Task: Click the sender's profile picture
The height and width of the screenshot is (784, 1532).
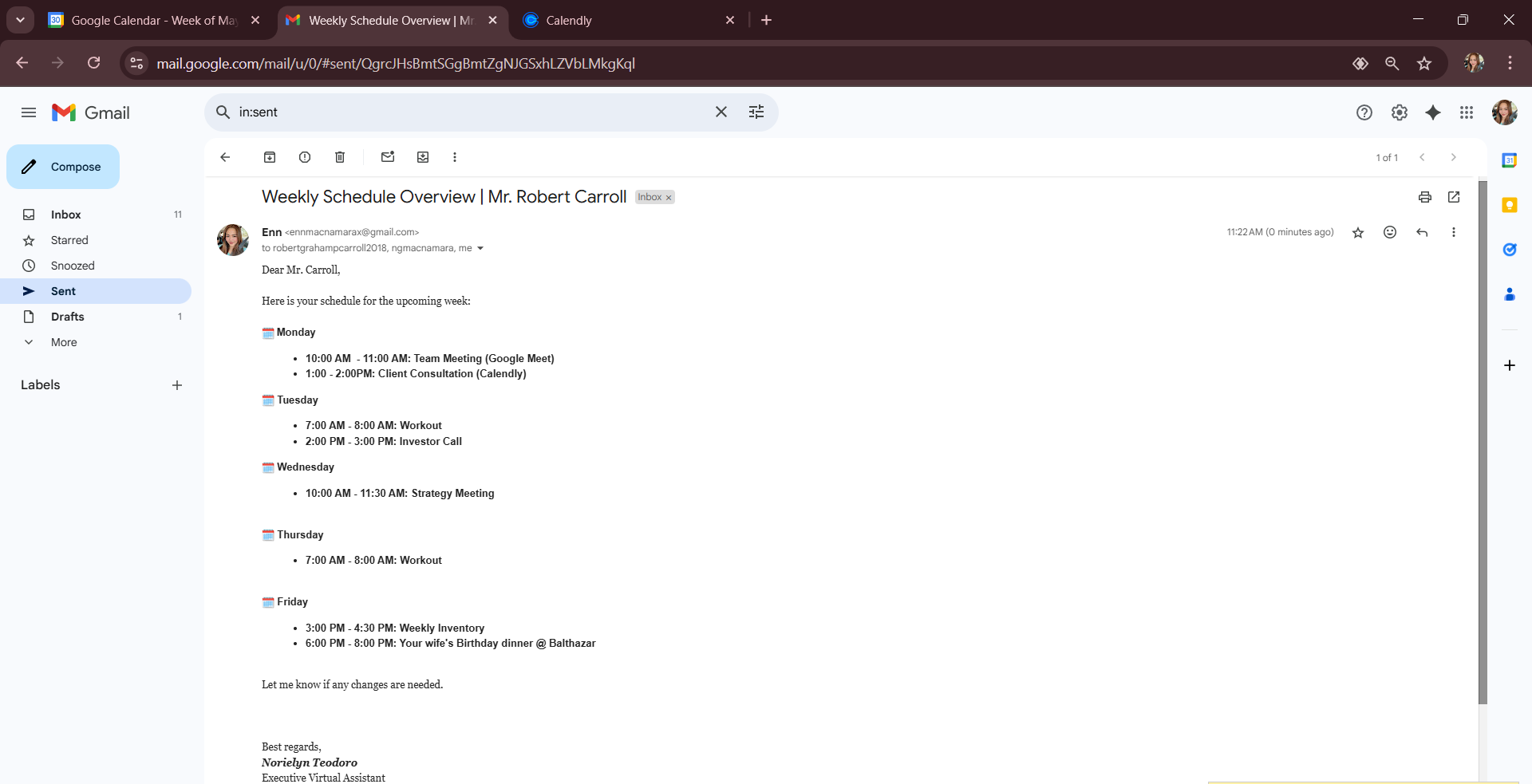Action: 233,240
